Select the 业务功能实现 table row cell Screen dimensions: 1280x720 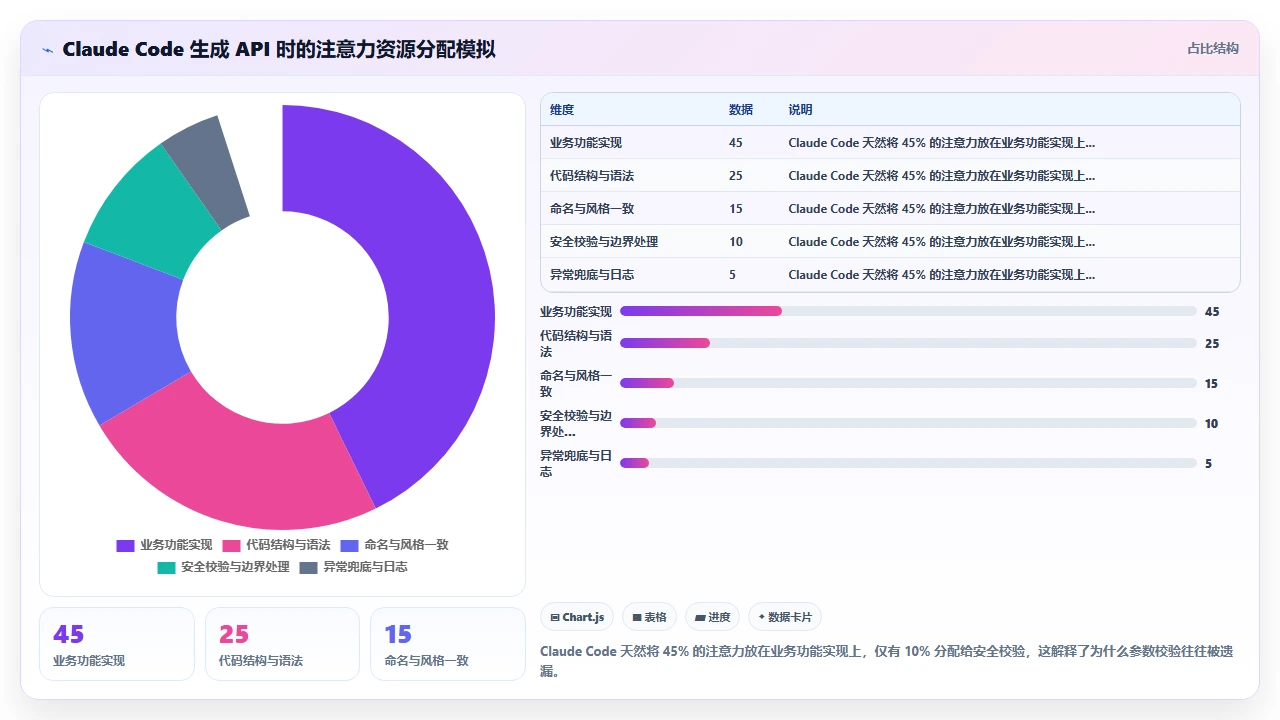click(586, 143)
